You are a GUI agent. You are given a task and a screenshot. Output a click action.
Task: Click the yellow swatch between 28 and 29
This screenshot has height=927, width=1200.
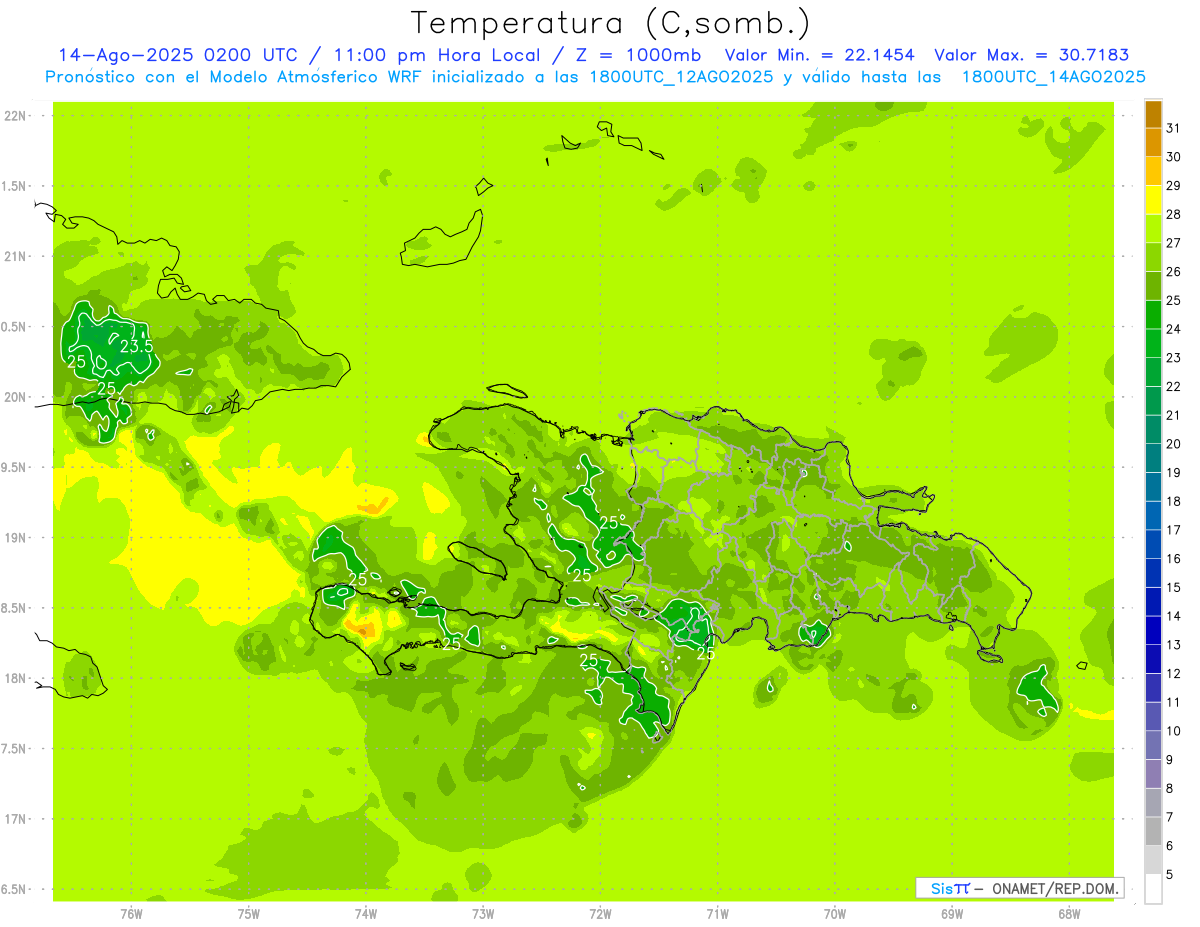[x=1153, y=200]
